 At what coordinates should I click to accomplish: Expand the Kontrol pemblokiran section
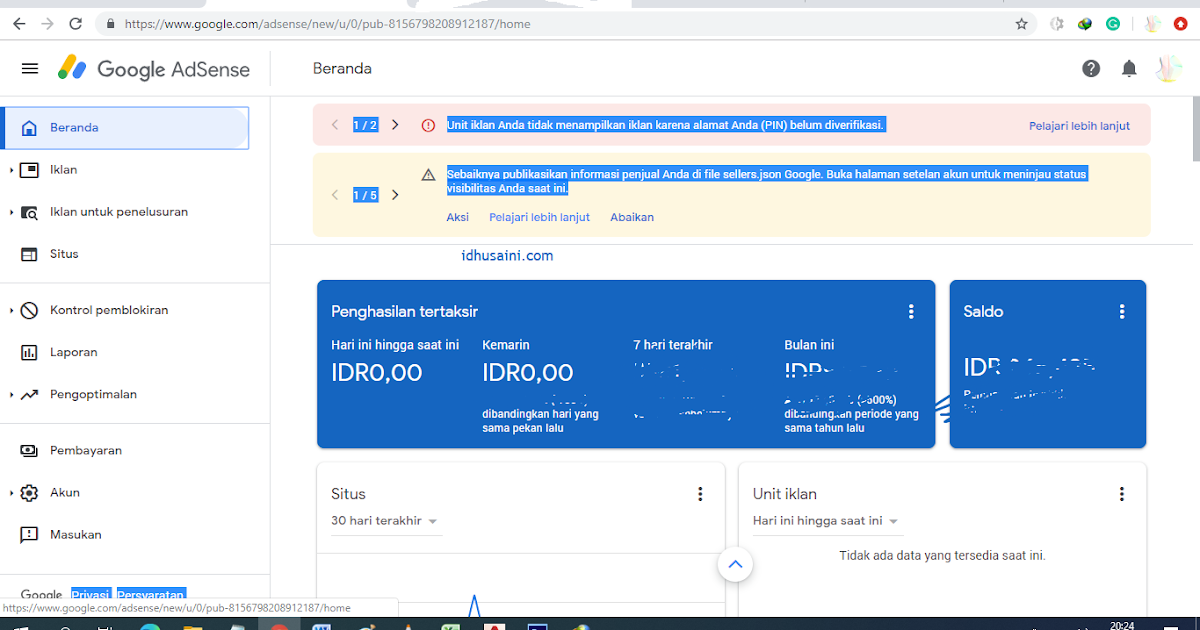pyautogui.click(x=11, y=310)
